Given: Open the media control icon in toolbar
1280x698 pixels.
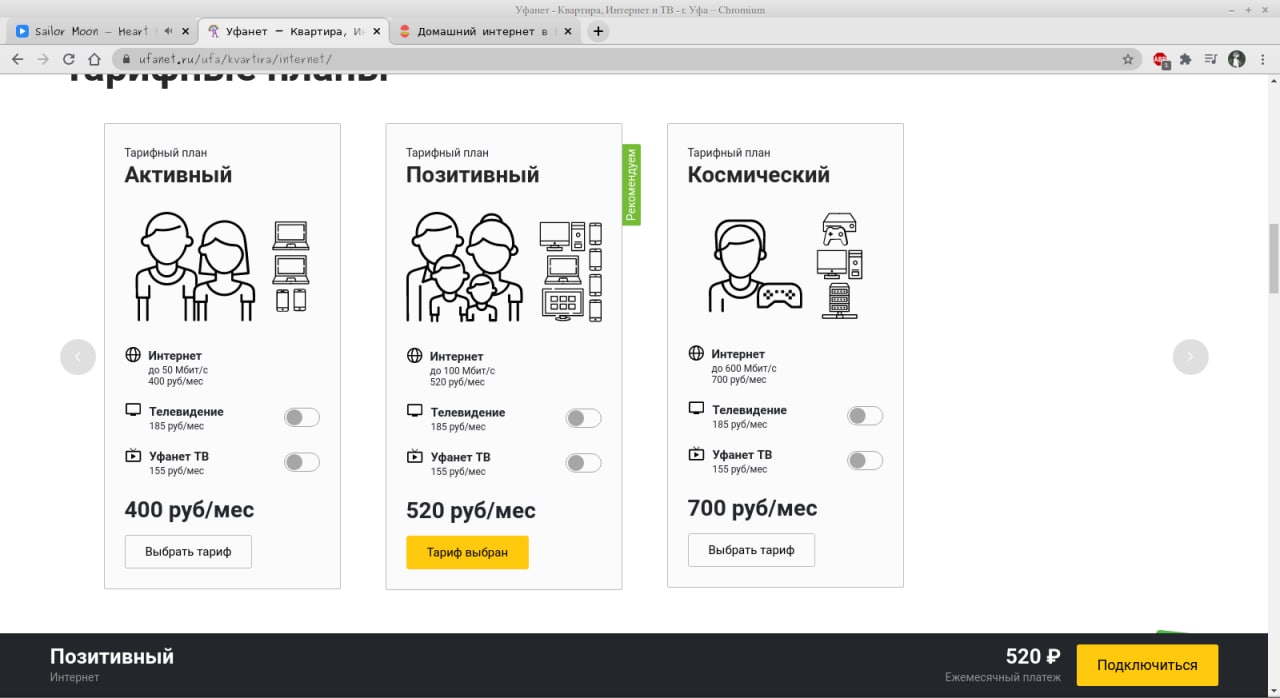Looking at the screenshot, I should click(1211, 59).
